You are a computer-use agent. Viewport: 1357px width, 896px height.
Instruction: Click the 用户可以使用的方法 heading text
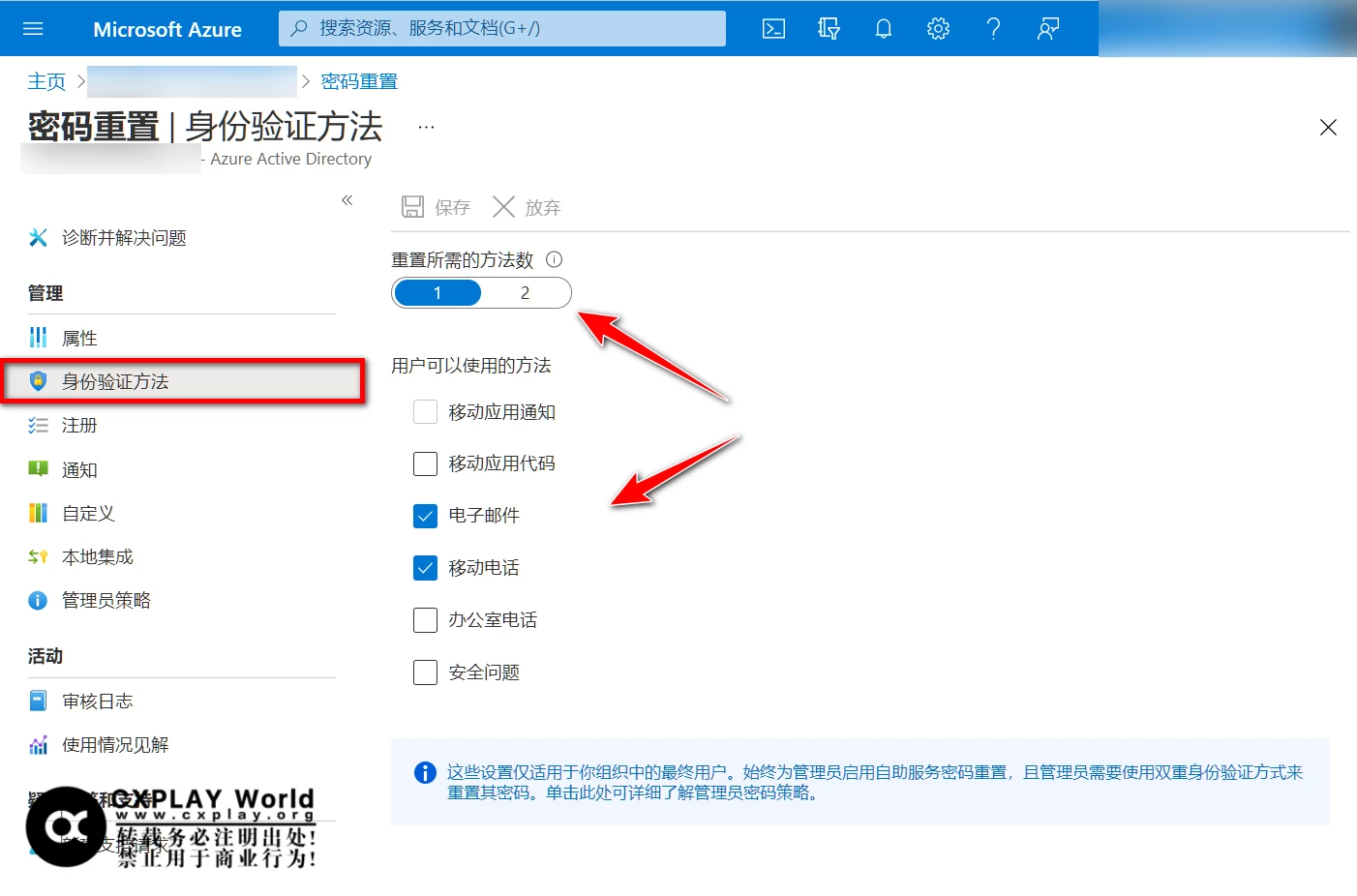(471, 366)
